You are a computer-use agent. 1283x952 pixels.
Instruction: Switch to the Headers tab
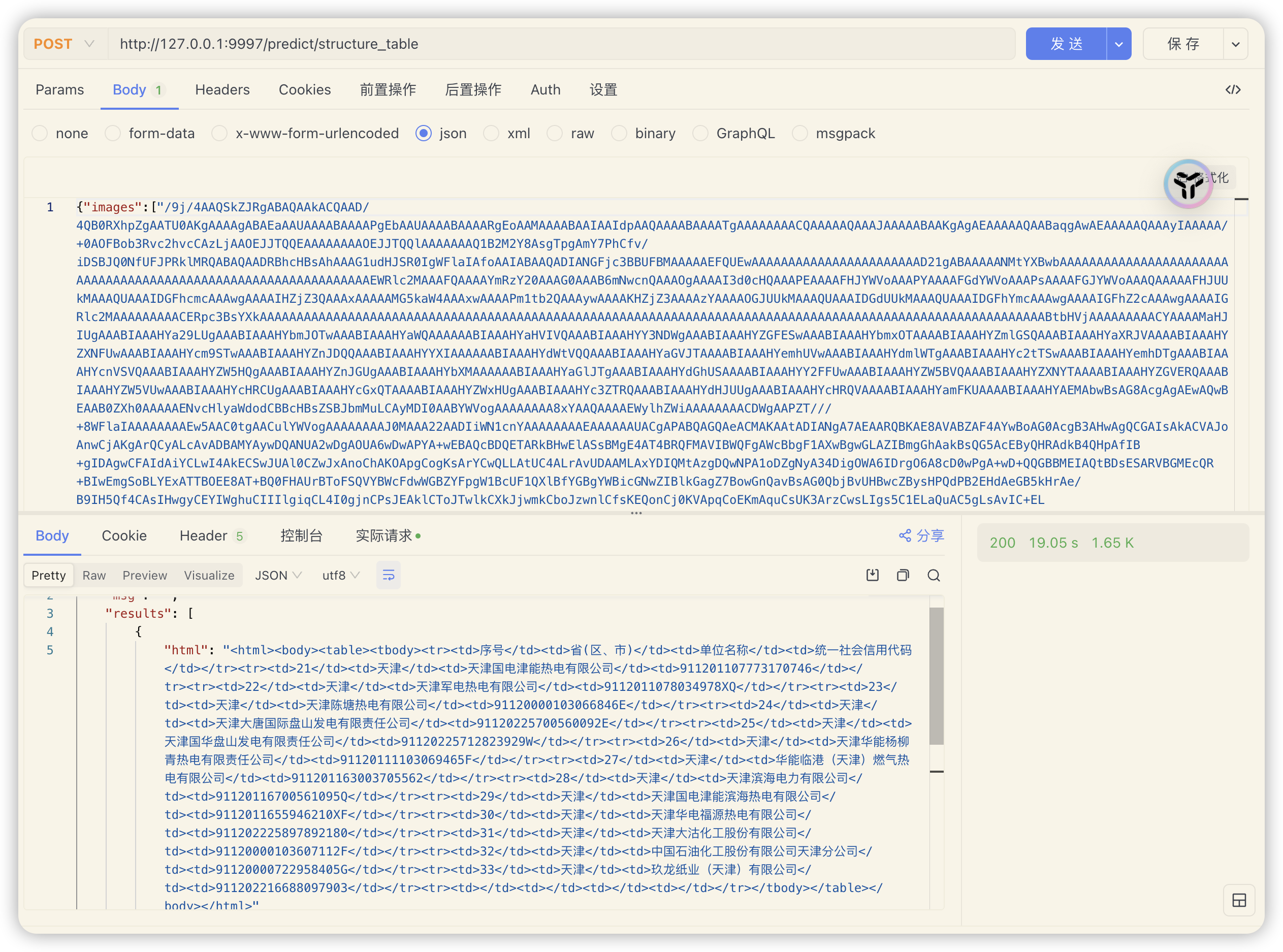click(222, 89)
